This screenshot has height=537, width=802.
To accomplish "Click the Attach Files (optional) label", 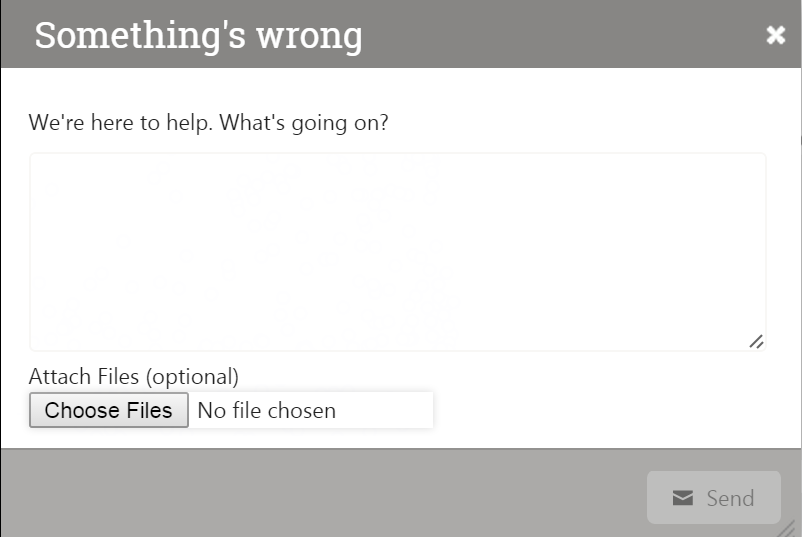I will point(133,376).
